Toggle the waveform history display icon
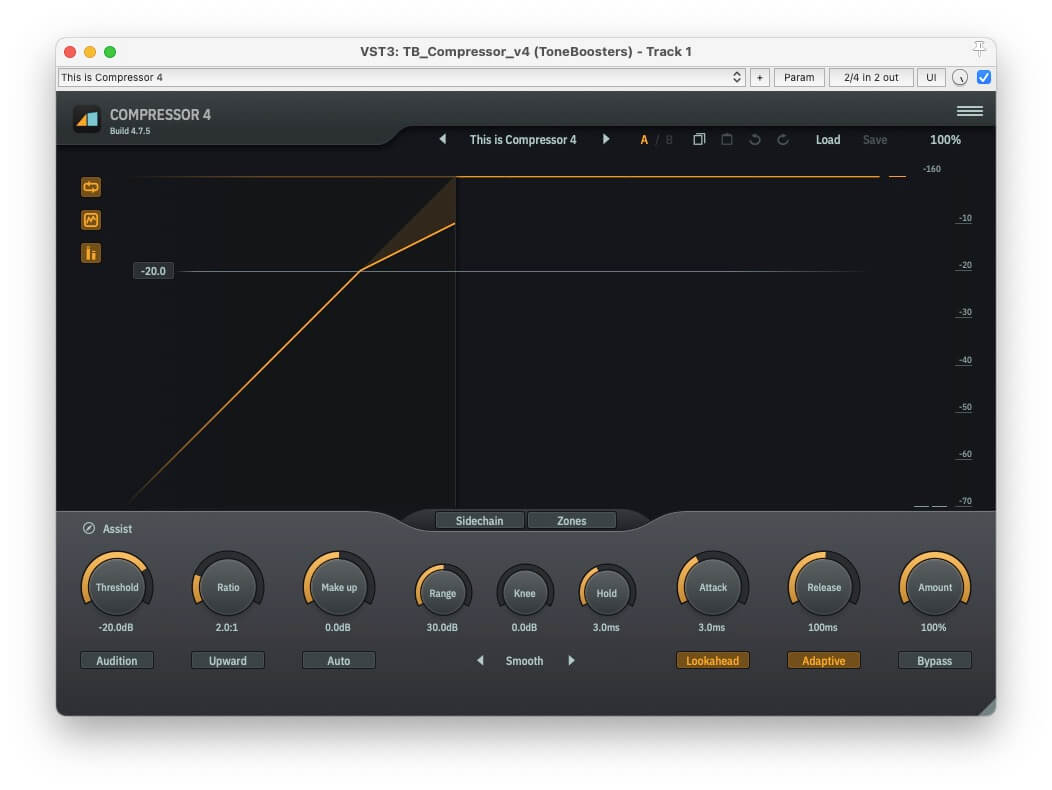The width and height of the screenshot is (1052, 790). point(91,220)
